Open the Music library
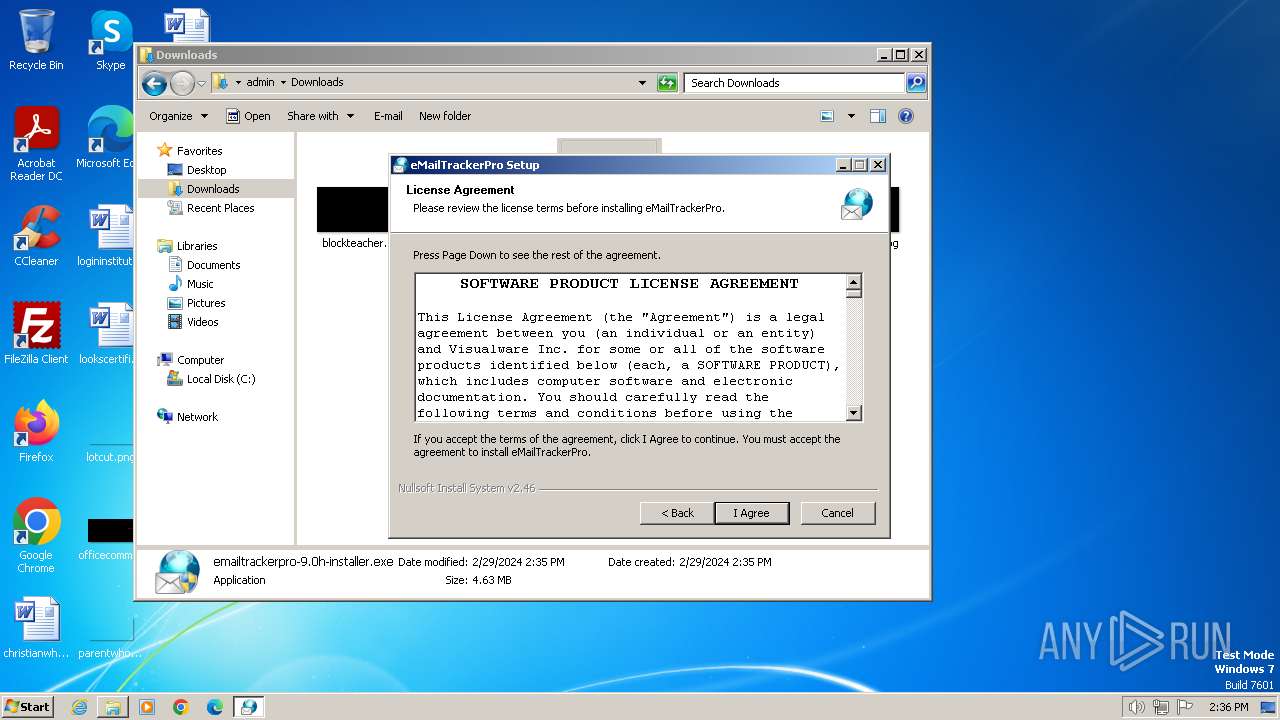Screen dimensions: 1280x720 pos(200,284)
